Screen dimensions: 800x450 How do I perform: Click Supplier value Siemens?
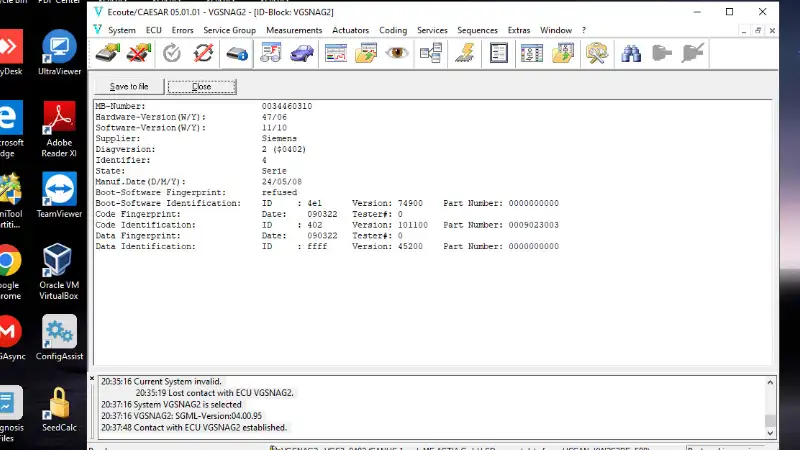coord(279,138)
